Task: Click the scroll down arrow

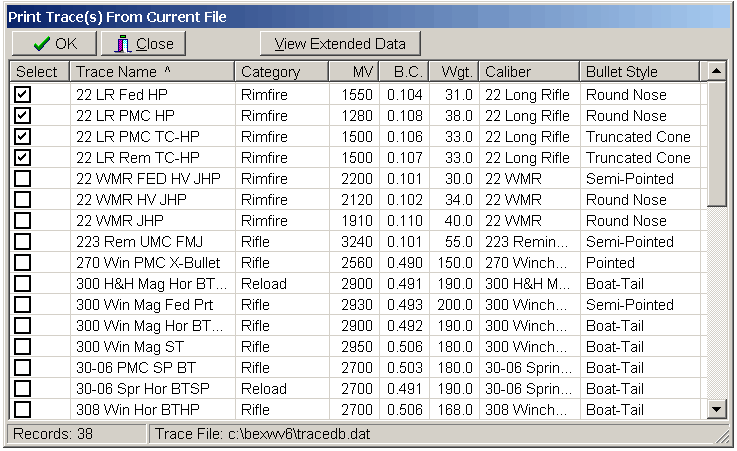Action: point(716,409)
